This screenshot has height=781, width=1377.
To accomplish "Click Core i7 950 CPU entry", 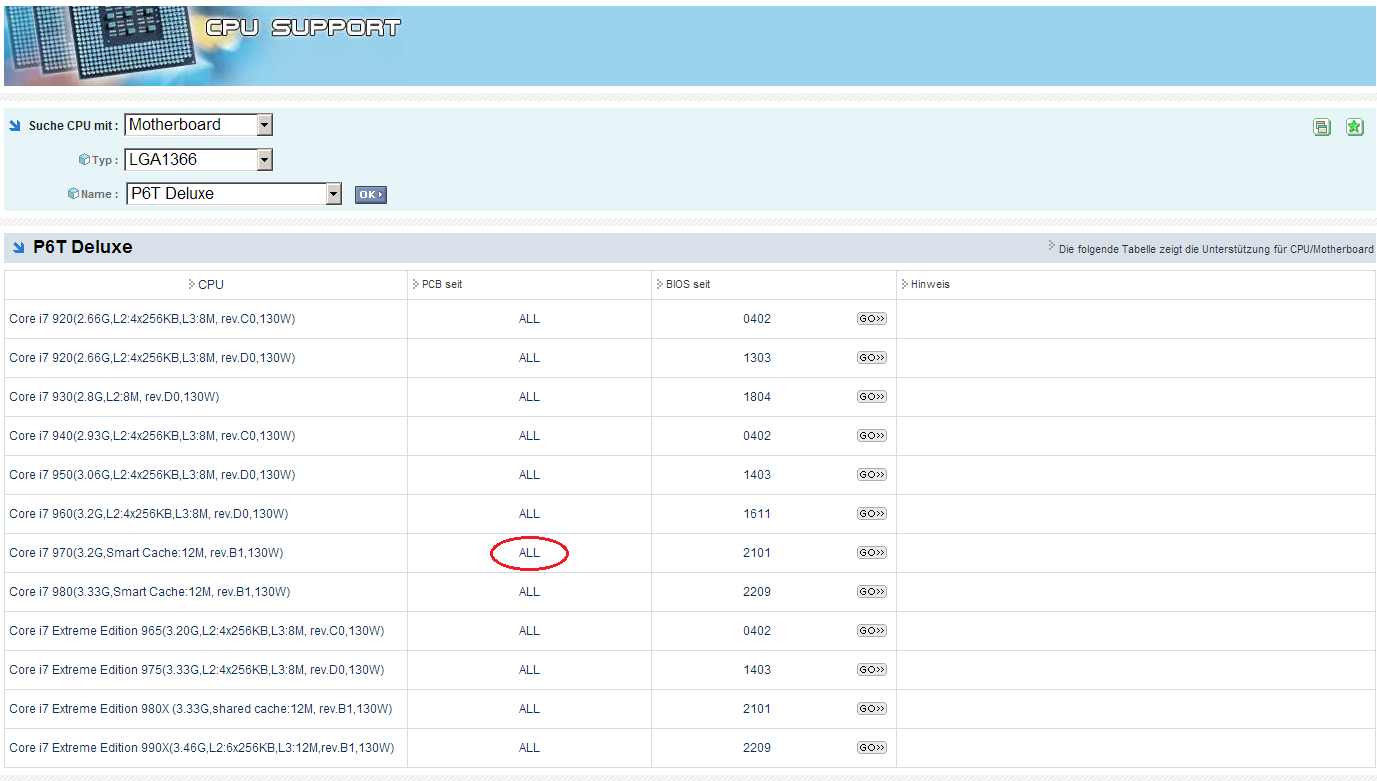I will (x=152, y=475).
